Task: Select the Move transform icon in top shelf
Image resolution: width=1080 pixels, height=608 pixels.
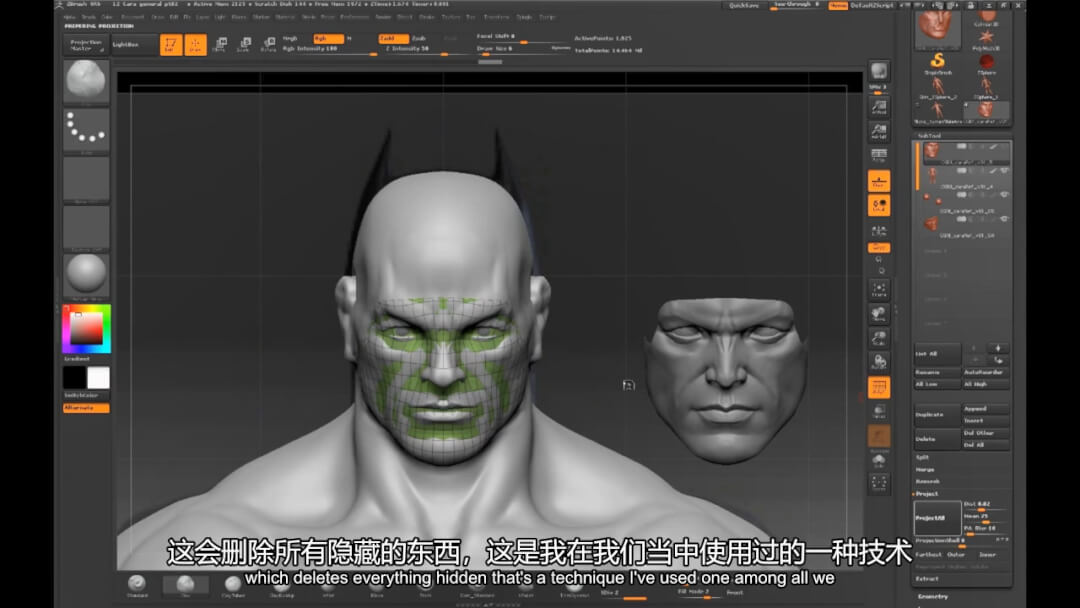Action: (220, 45)
